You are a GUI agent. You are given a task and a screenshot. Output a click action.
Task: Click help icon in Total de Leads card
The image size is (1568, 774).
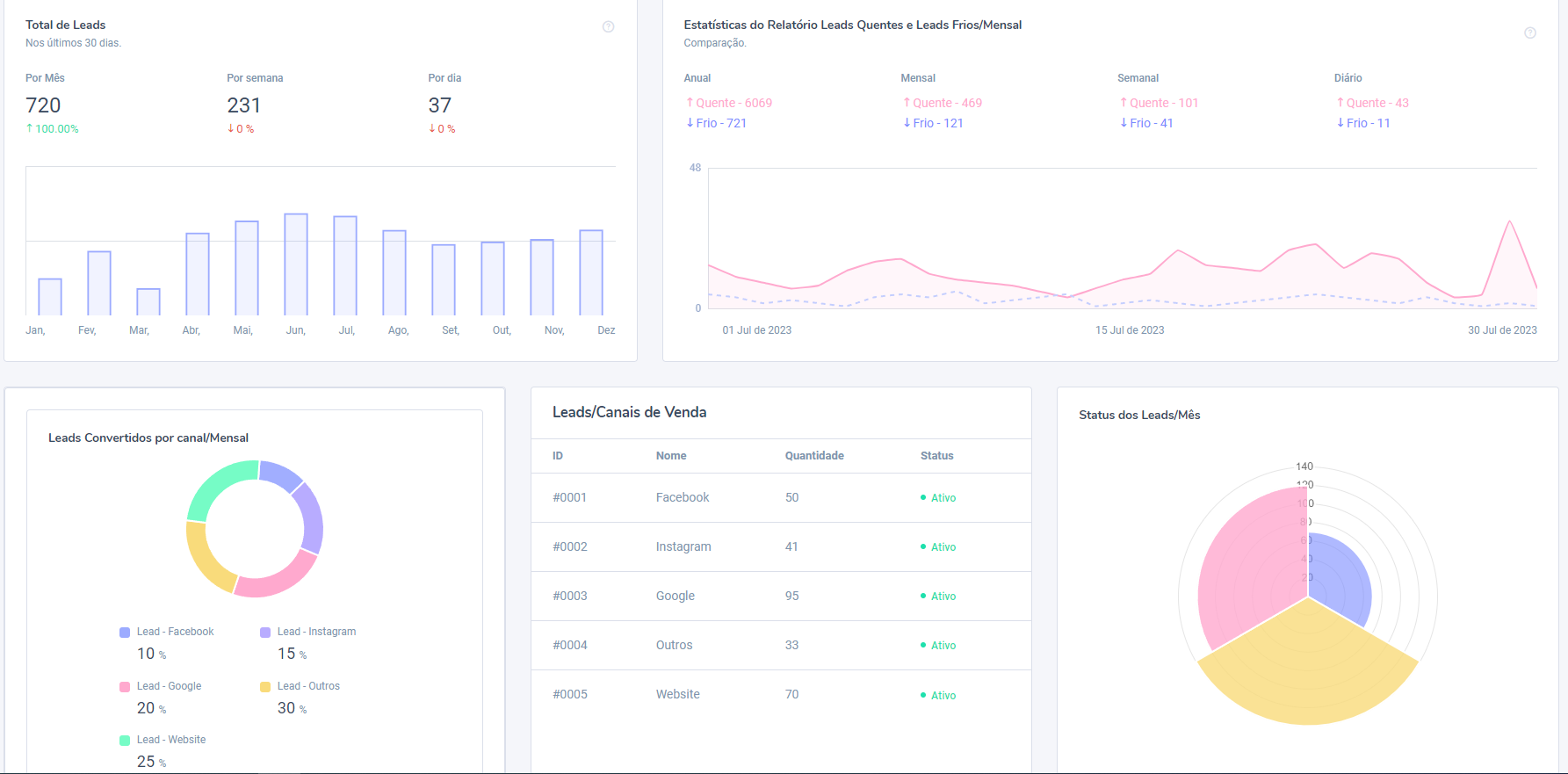tap(608, 27)
